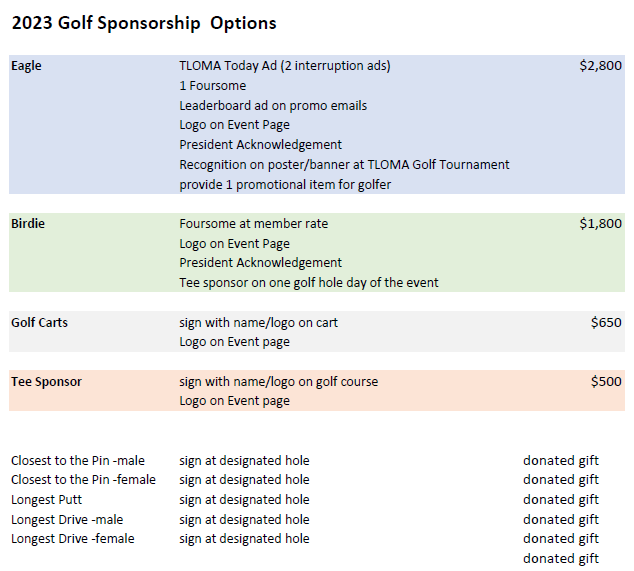Click the 2023 Golf Sponsorship Options title
The image size is (634, 571).
pos(143,23)
